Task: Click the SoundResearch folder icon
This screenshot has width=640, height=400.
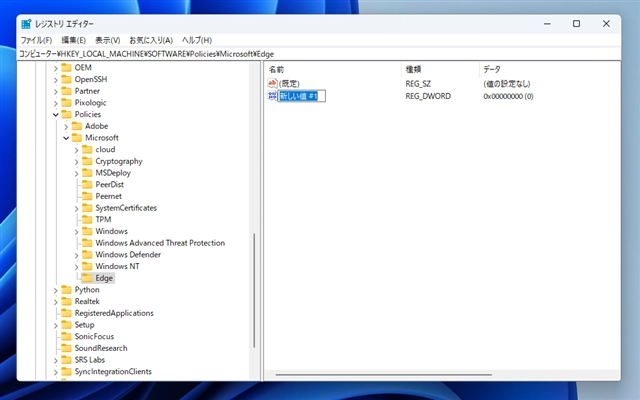Action: click(66, 348)
